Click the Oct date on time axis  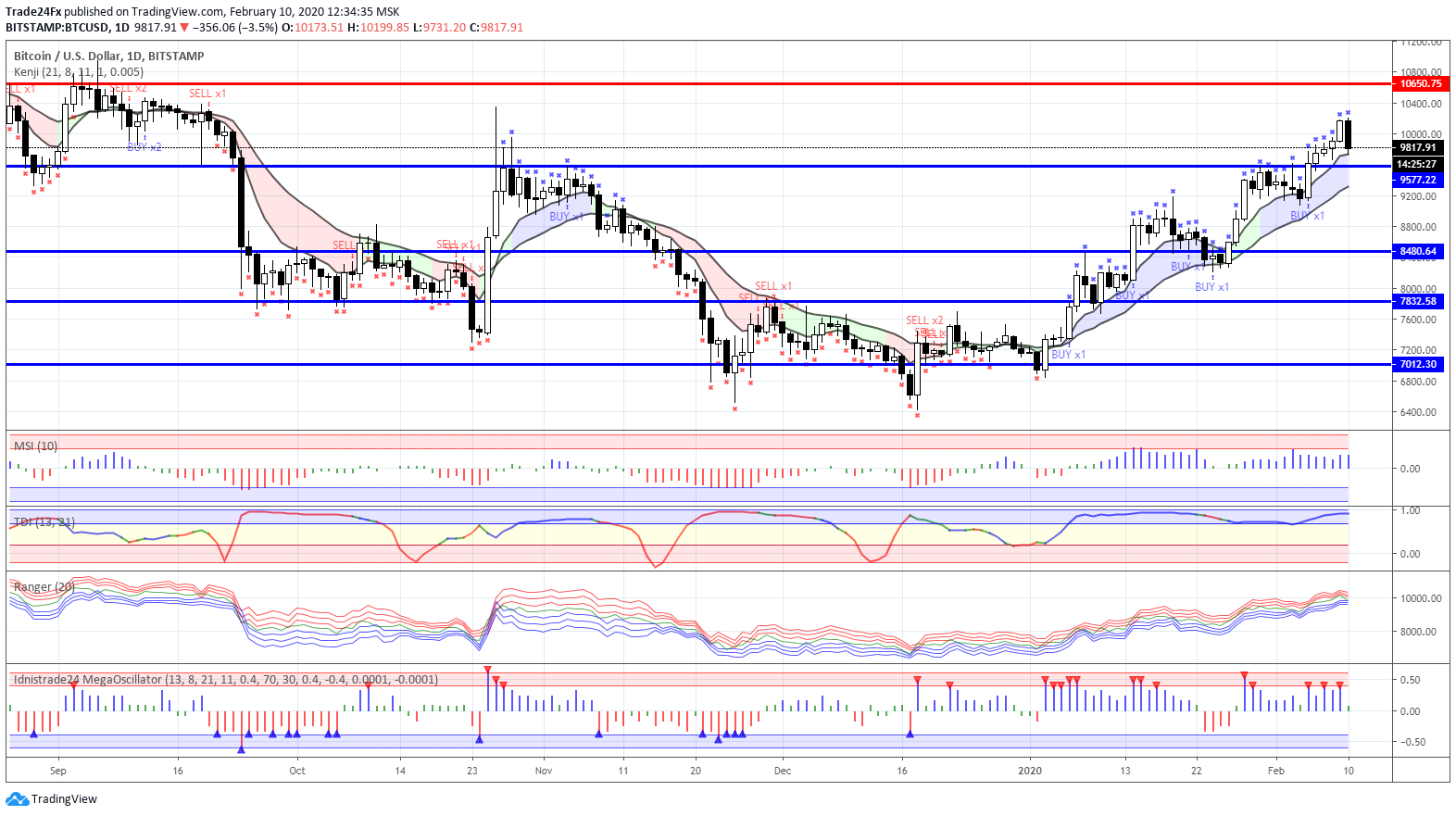pos(297,771)
